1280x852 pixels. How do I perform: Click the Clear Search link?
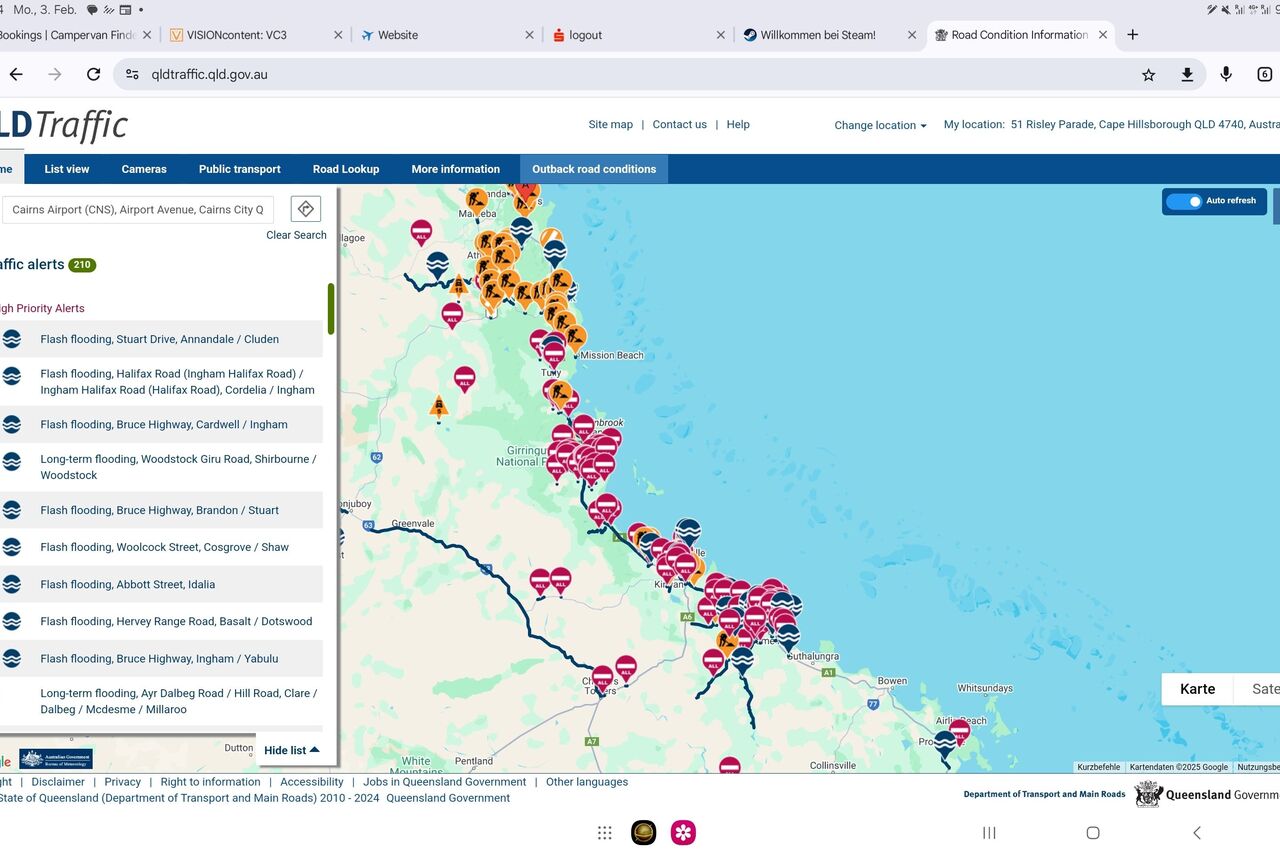tap(296, 235)
